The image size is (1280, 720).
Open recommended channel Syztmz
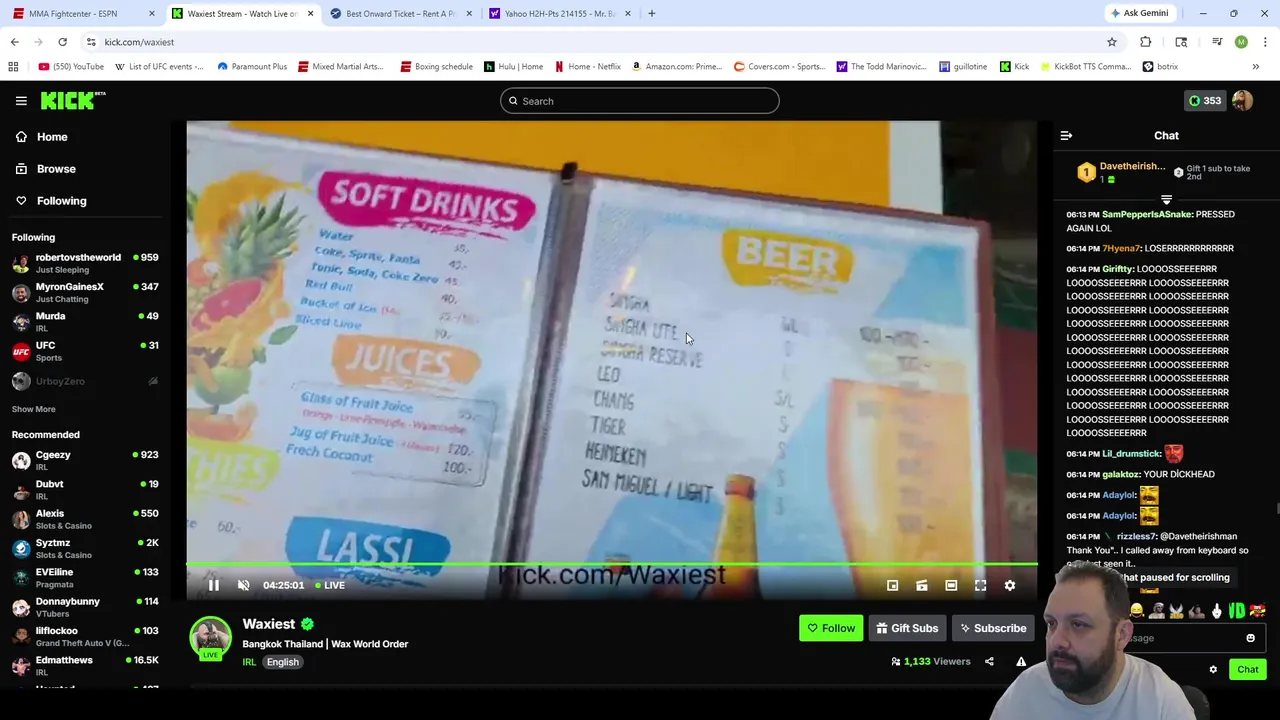(85, 548)
